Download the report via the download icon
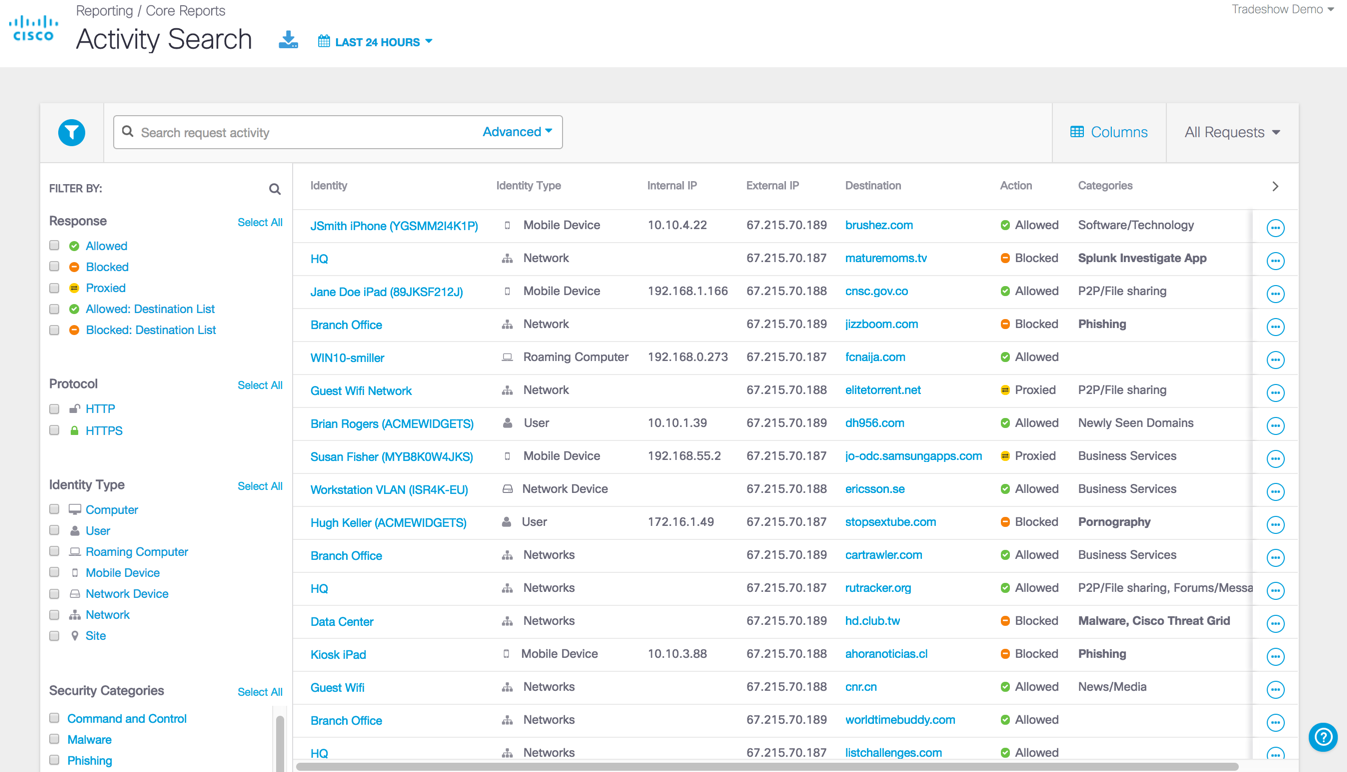The height and width of the screenshot is (772, 1347). tap(288, 41)
